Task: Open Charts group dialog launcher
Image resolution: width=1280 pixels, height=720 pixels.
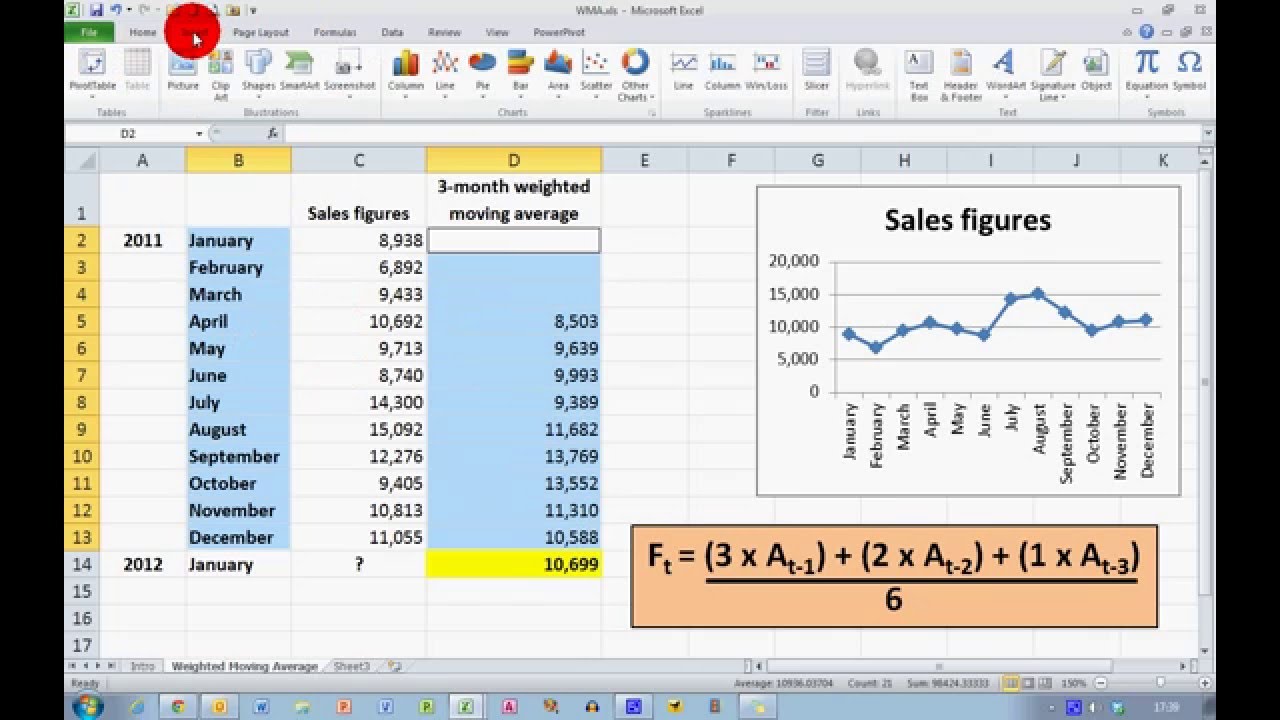Action: click(652, 113)
